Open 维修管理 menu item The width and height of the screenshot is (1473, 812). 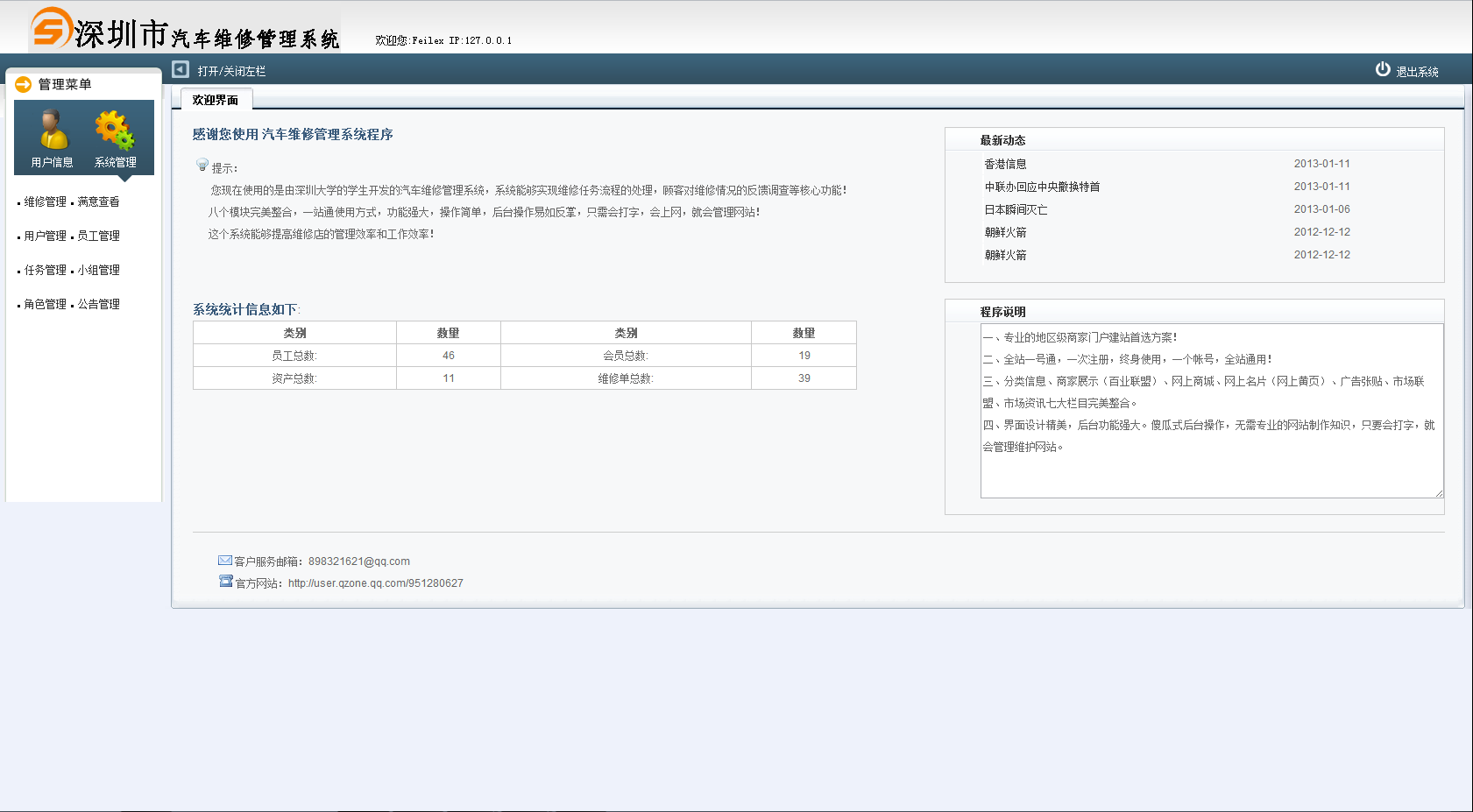pos(45,201)
